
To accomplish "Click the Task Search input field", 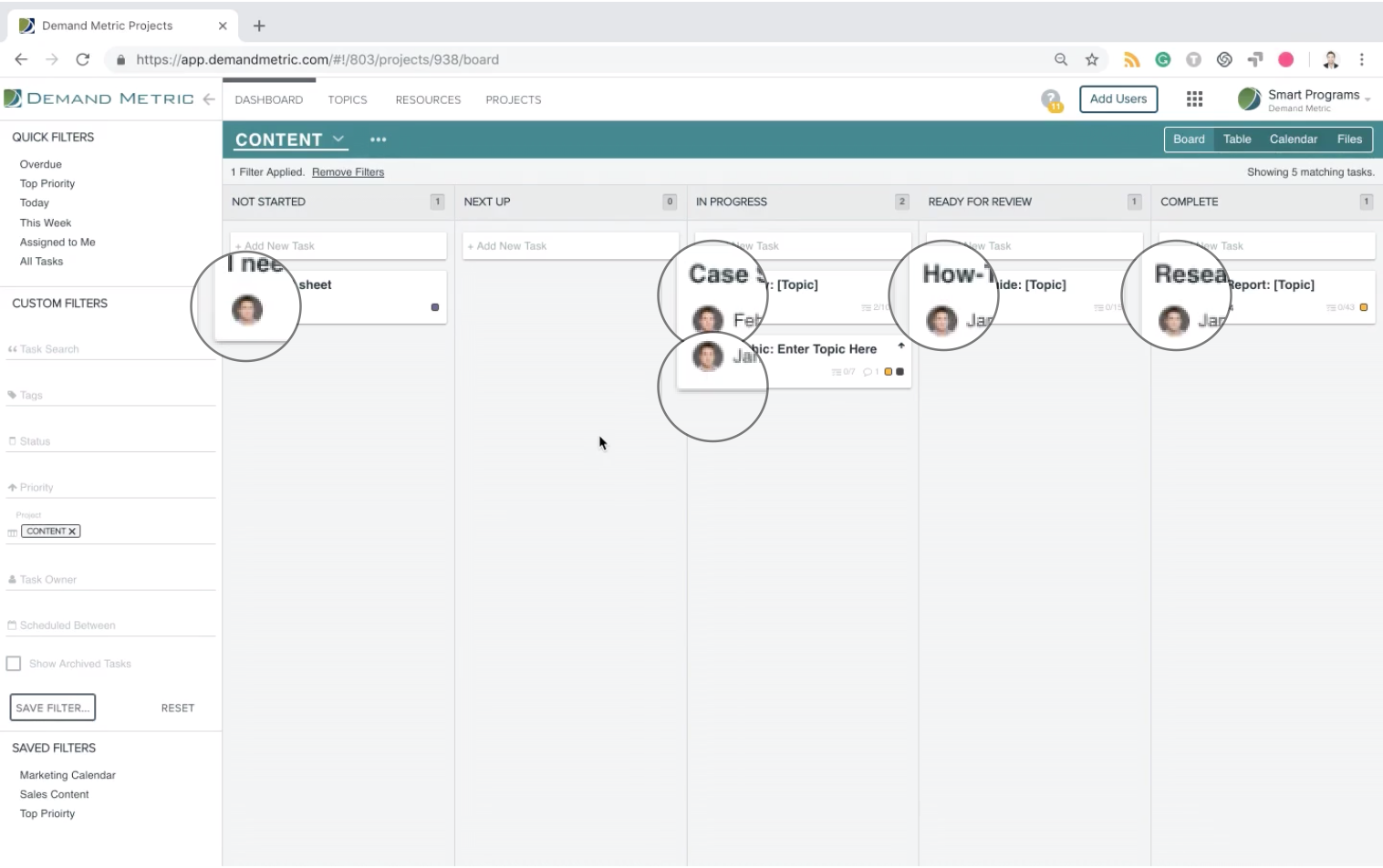I will point(110,349).
